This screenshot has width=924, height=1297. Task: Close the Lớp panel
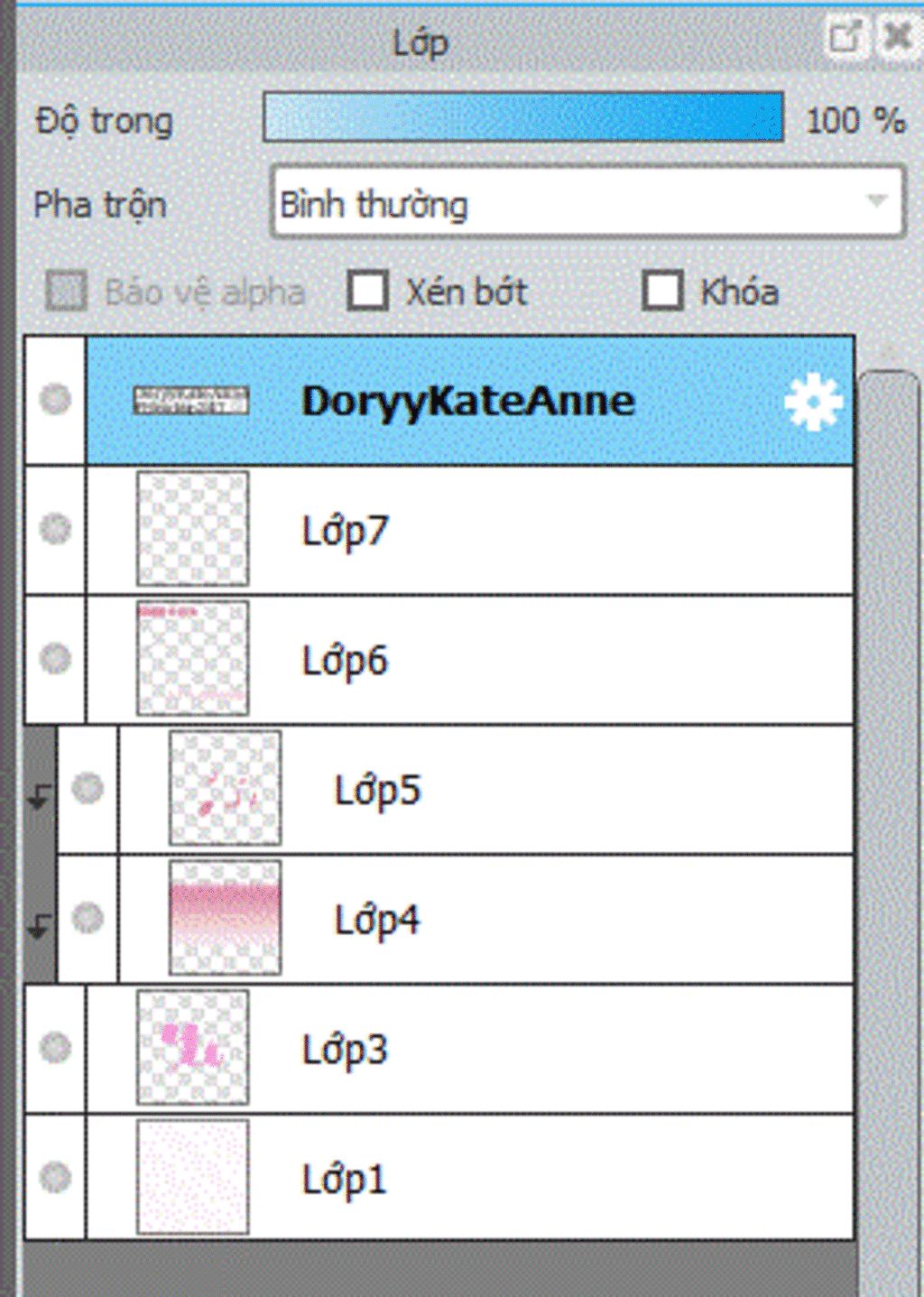(x=898, y=37)
